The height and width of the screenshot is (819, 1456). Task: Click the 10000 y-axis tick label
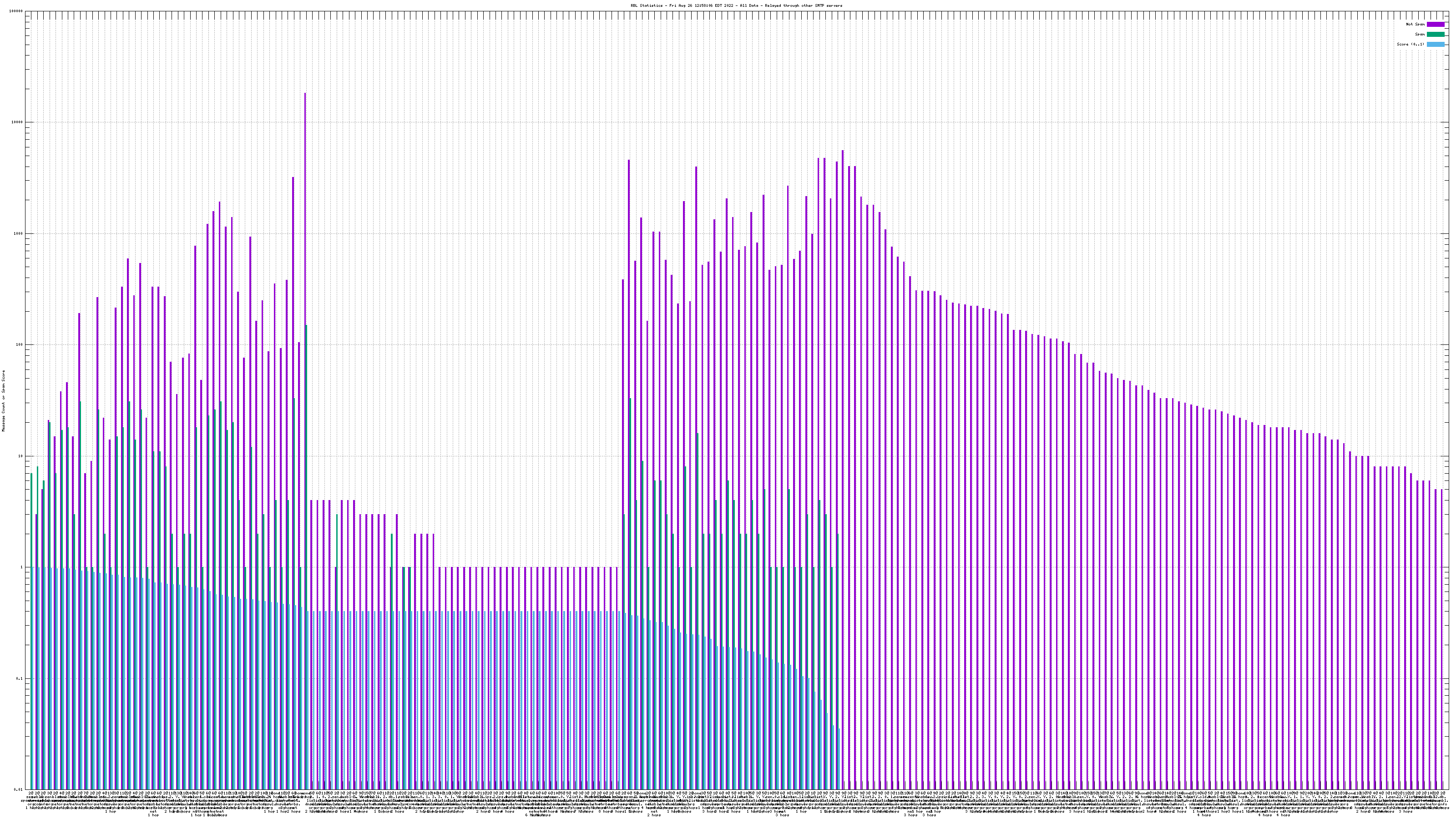coord(18,122)
